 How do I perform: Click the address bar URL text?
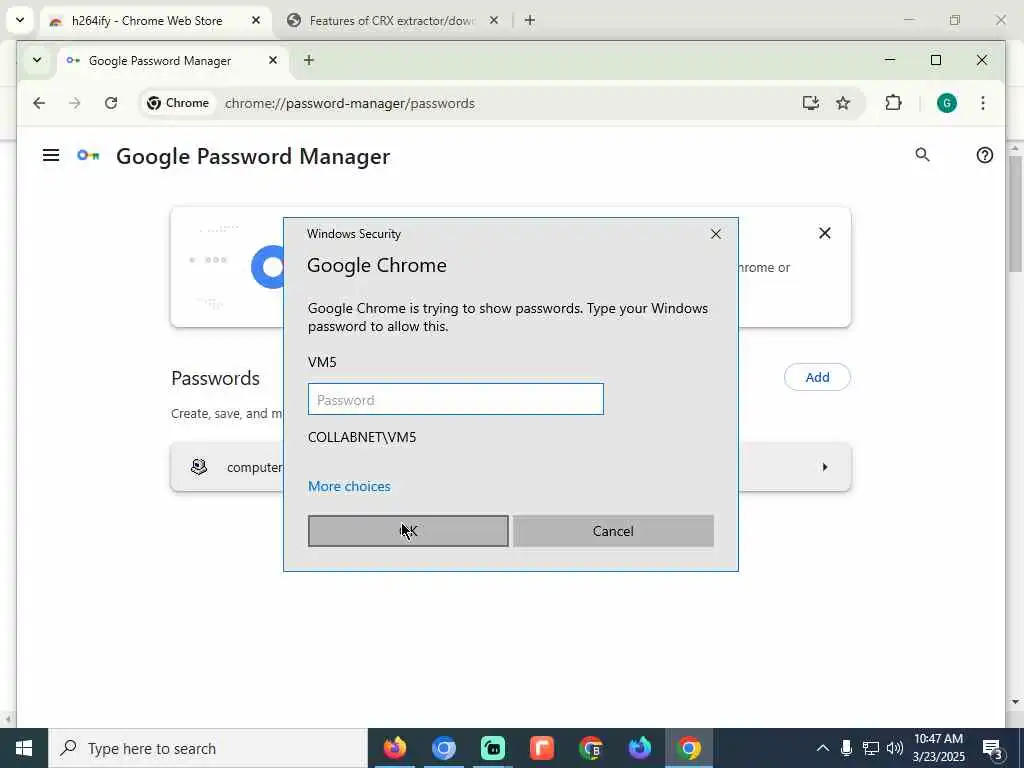pos(349,103)
